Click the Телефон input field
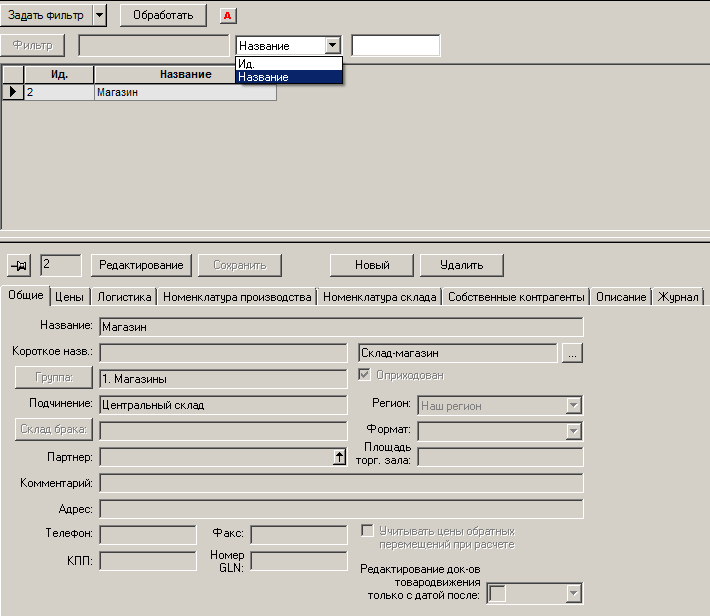This screenshot has width=710, height=616. pyautogui.click(x=148, y=535)
